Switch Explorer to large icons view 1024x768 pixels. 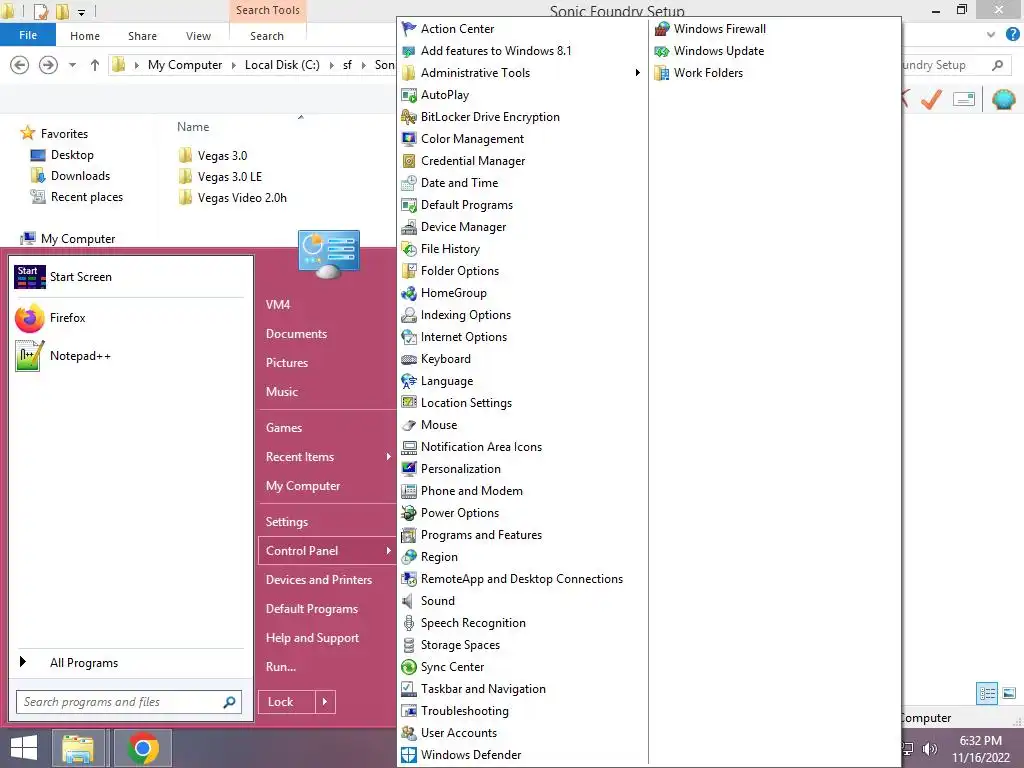point(1009,694)
